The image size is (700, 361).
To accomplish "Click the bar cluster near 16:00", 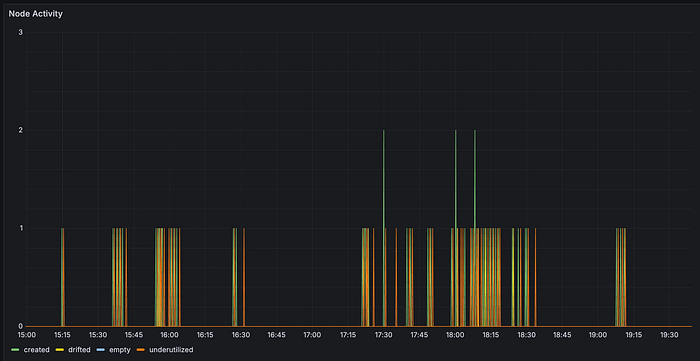I will pos(168,277).
